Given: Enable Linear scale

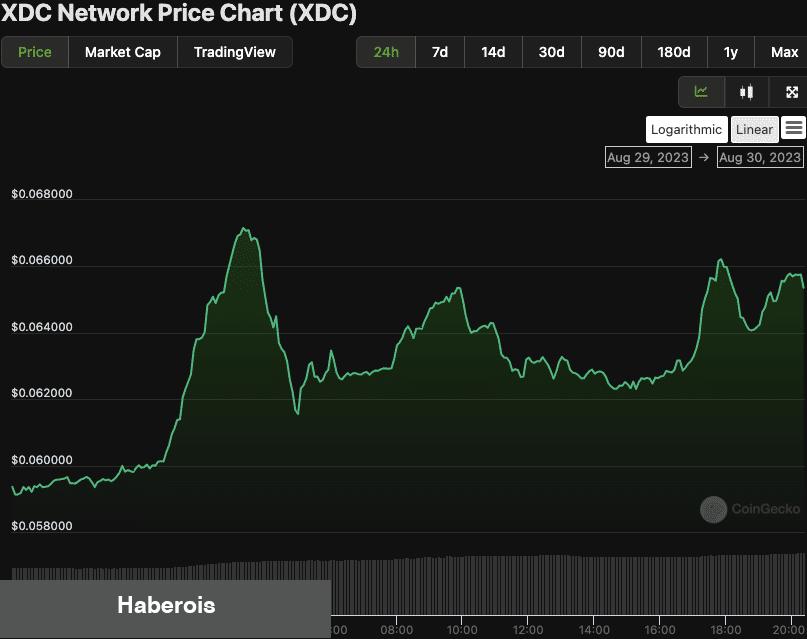Looking at the screenshot, I should point(754,129).
